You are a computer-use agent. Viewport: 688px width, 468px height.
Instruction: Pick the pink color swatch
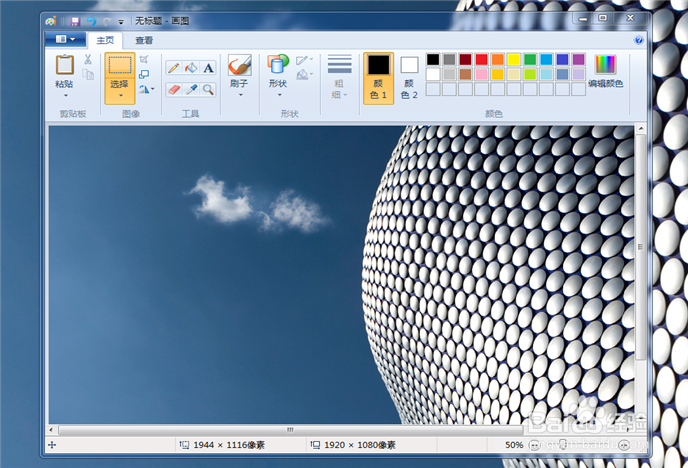point(481,74)
